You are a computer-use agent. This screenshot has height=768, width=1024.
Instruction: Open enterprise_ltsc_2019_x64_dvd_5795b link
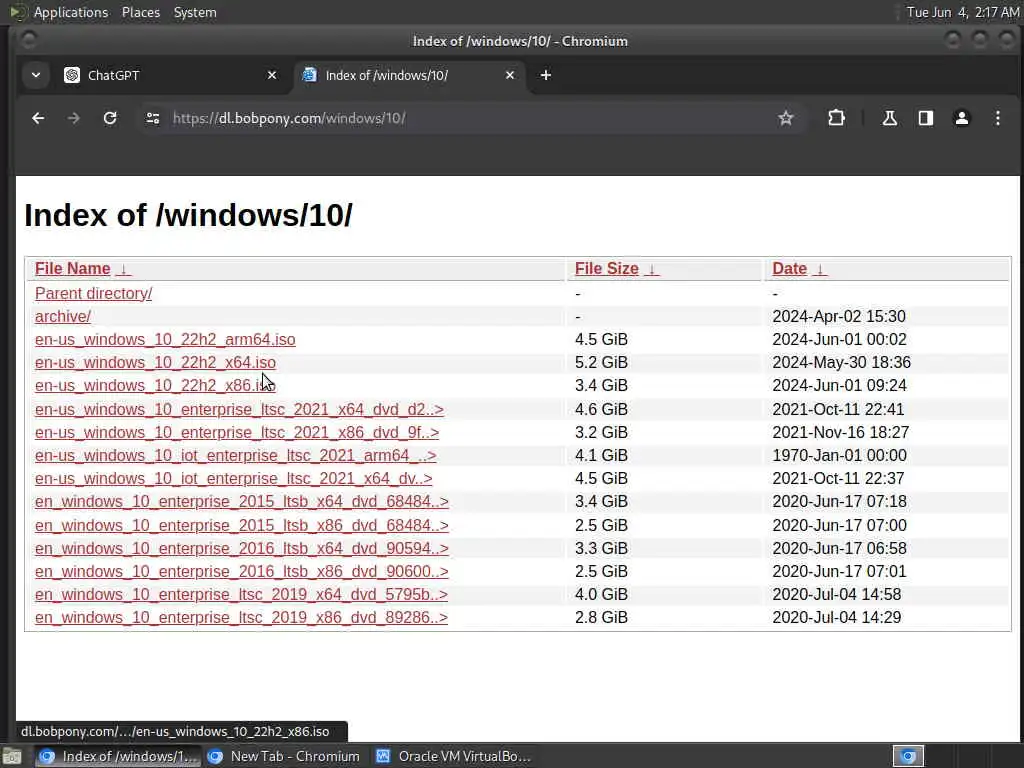(x=242, y=594)
